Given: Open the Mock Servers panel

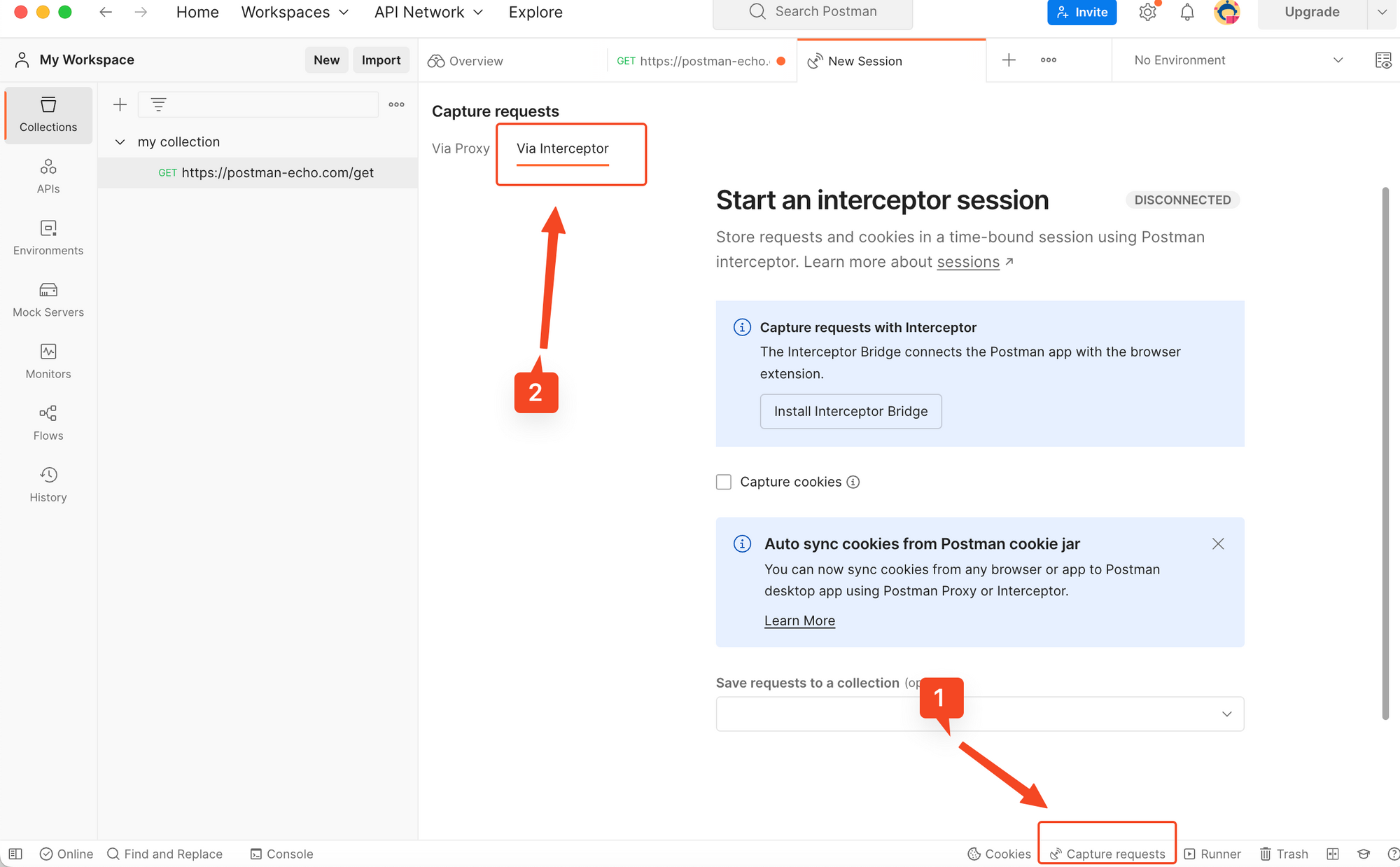Looking at the screenshot, I should tap(48, 299).
